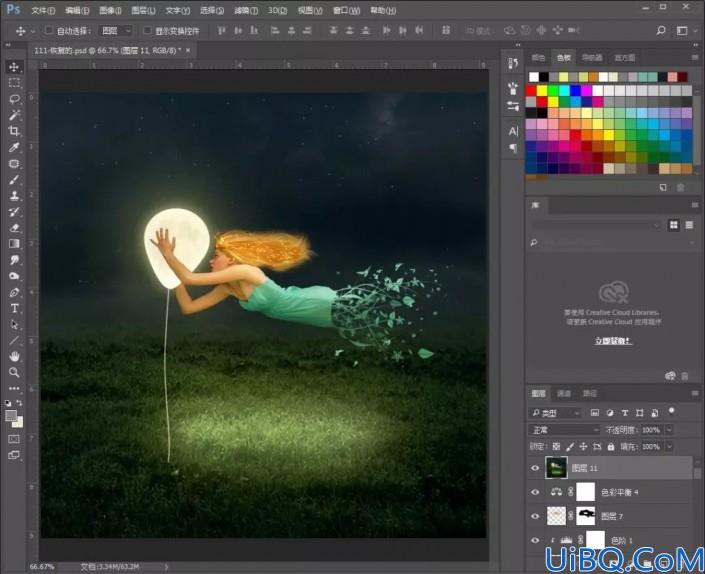Image resolution: width=705 pixels, height=574 pixels.
Task: Select the Gradient tool
Action: [14, 244]
